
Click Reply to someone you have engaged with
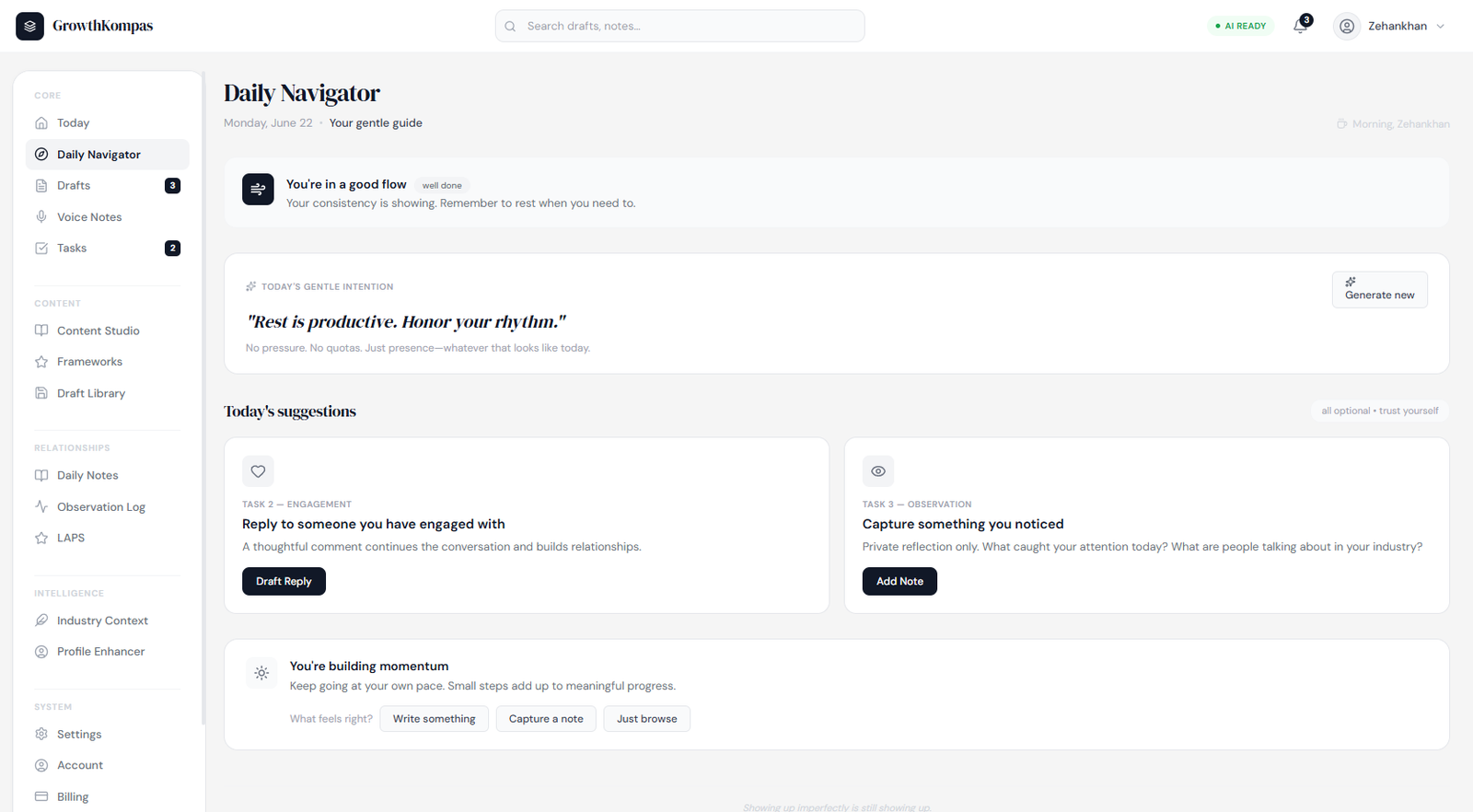(x=374, y=524)
